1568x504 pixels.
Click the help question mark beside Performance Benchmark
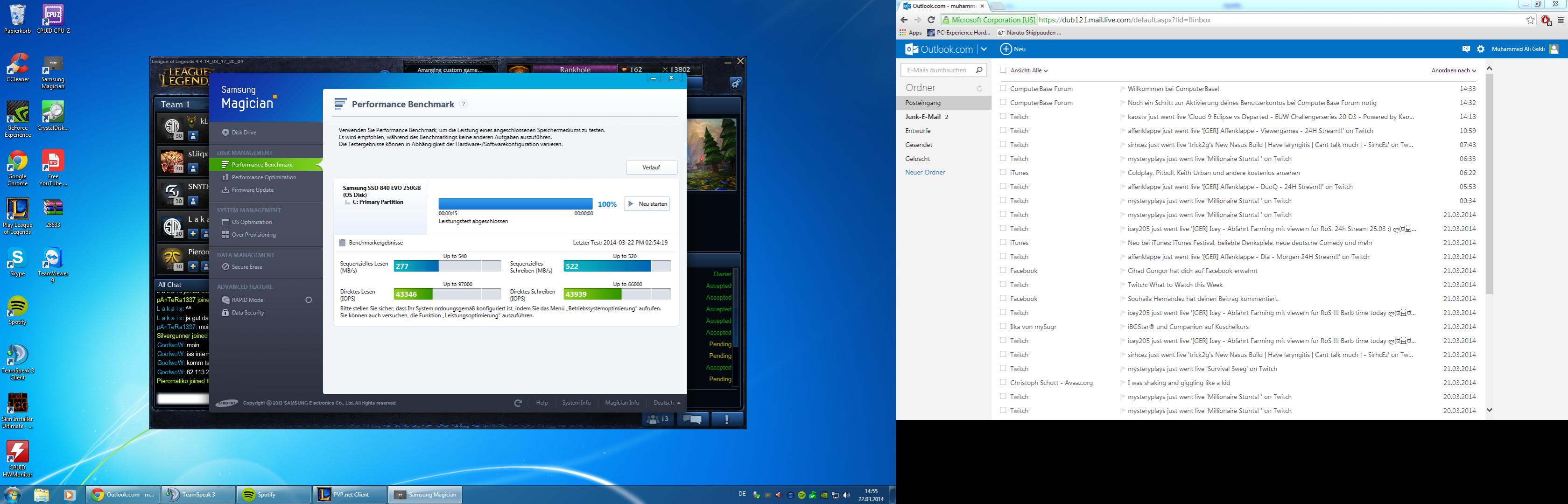point(463,104)
